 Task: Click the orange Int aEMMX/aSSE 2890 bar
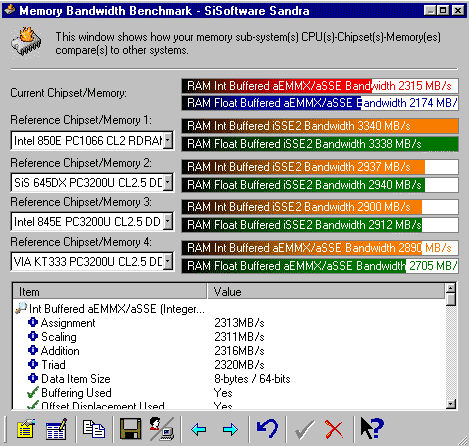(320, 248)
